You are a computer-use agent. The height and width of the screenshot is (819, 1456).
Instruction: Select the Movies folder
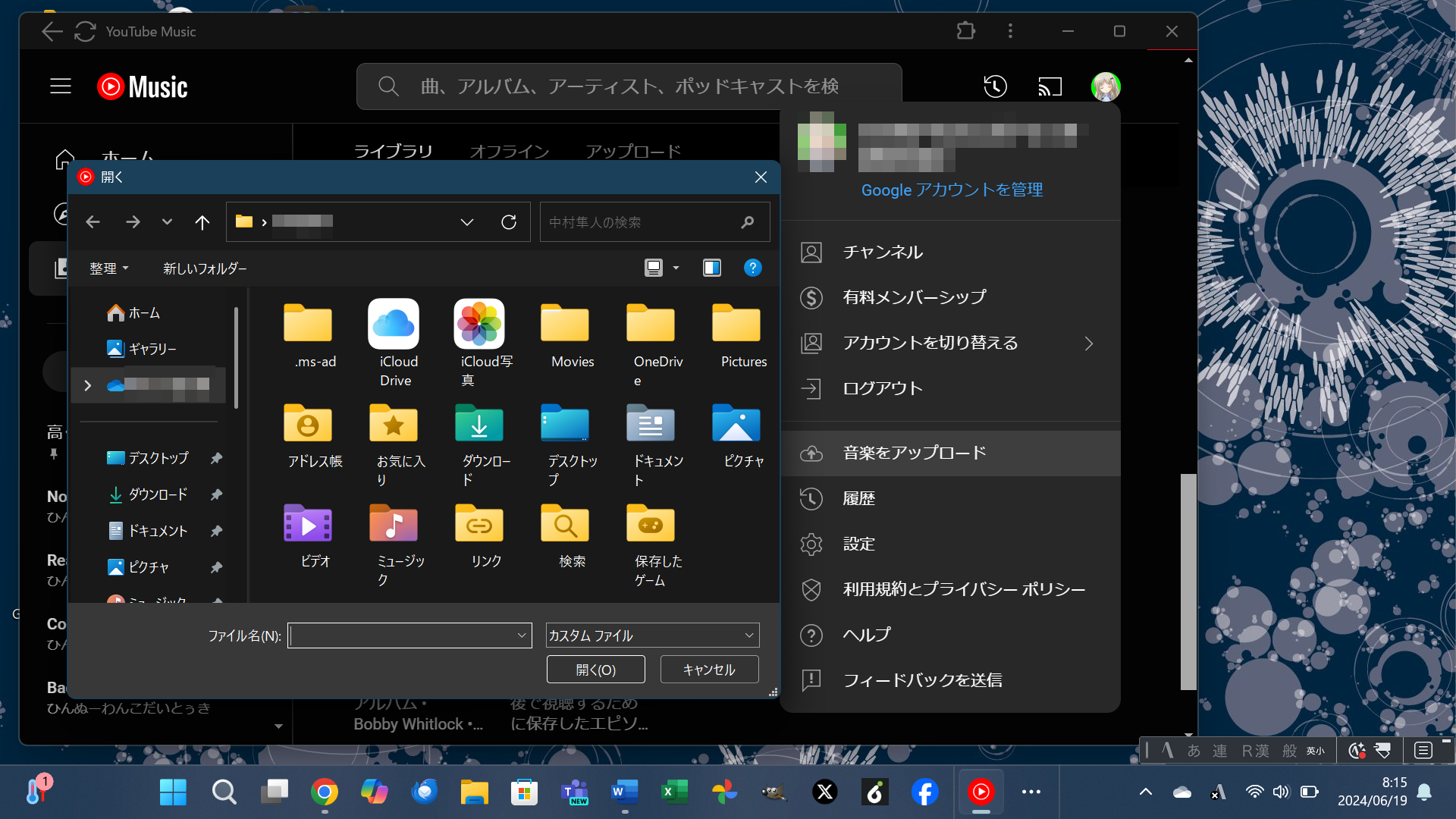click(x=566, y=334)
